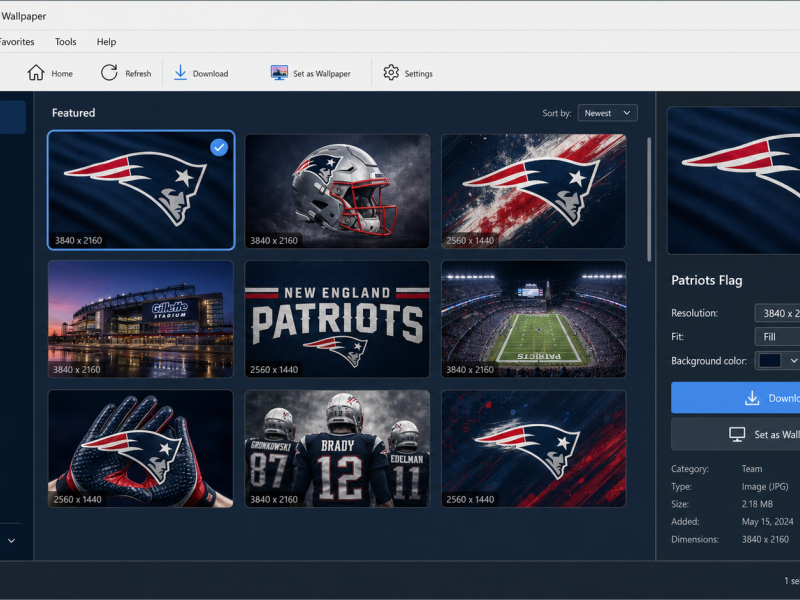Viewport: 800px width, 600px height.
Task: Click the Home house icon
Action: [x=36, y=73]
